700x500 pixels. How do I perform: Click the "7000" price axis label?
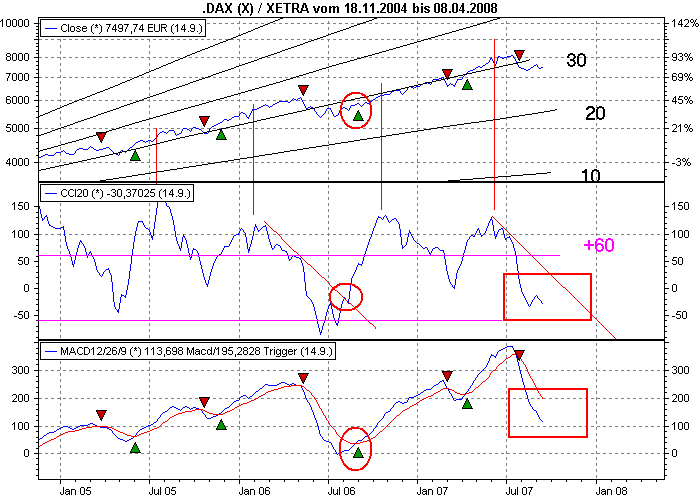pos(17,77)
